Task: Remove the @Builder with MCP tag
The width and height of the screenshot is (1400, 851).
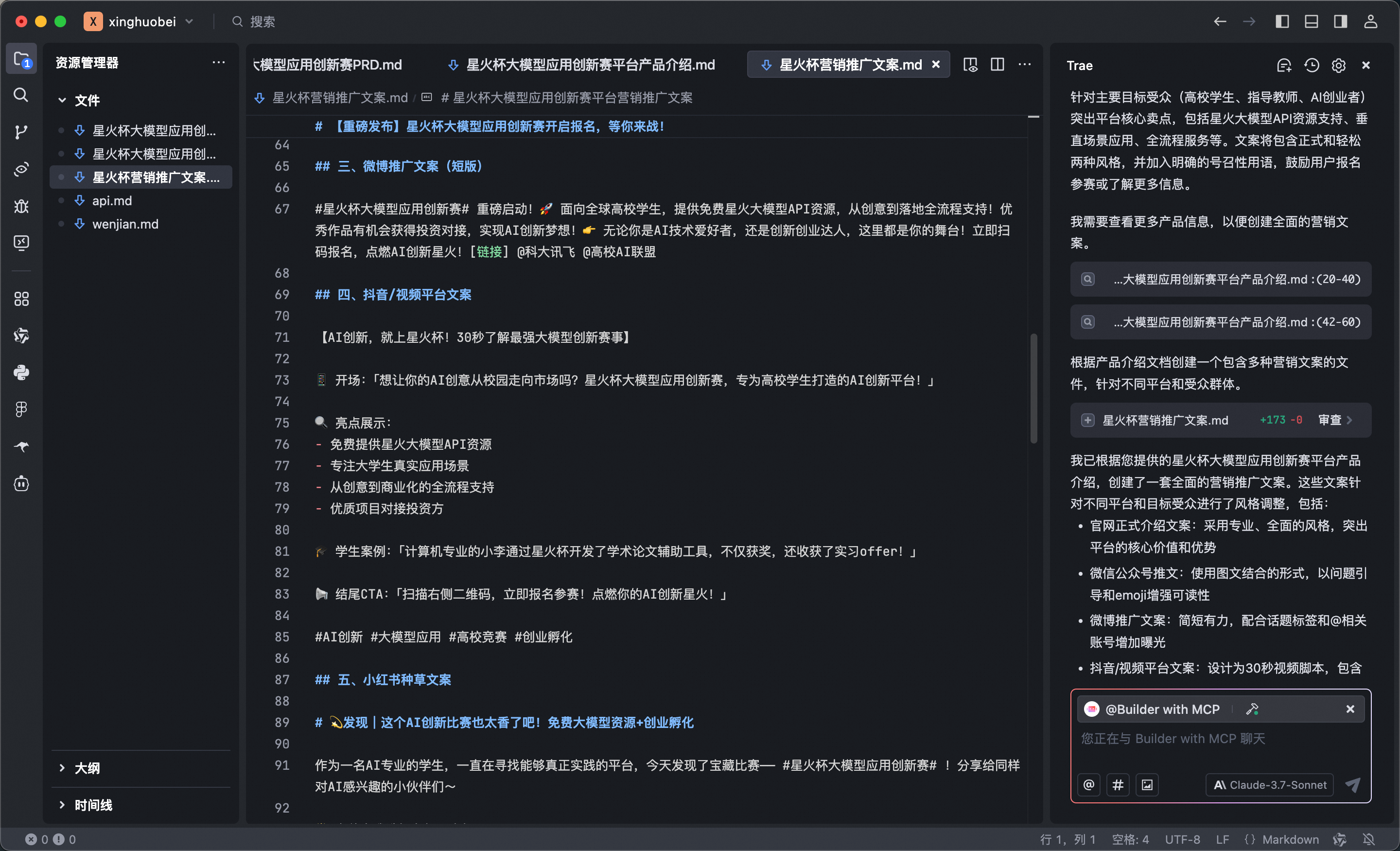Action: [x=1350, y=709]
